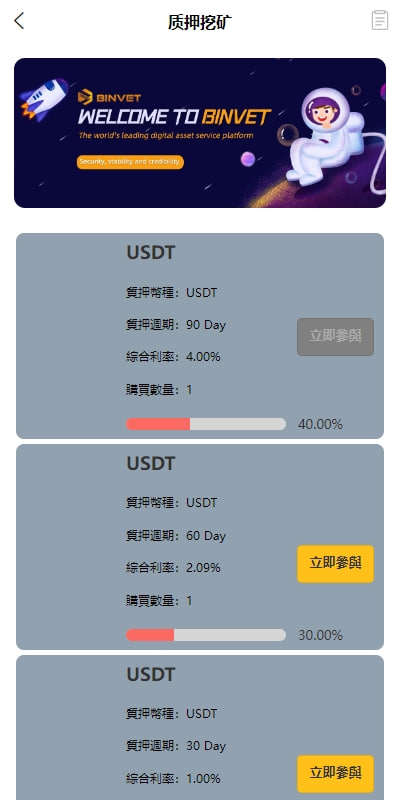Viewport: 400px width, 800px height.
Task: Open the order records clipboard icon
Action: pyautogui.click(x=380, y=20)
